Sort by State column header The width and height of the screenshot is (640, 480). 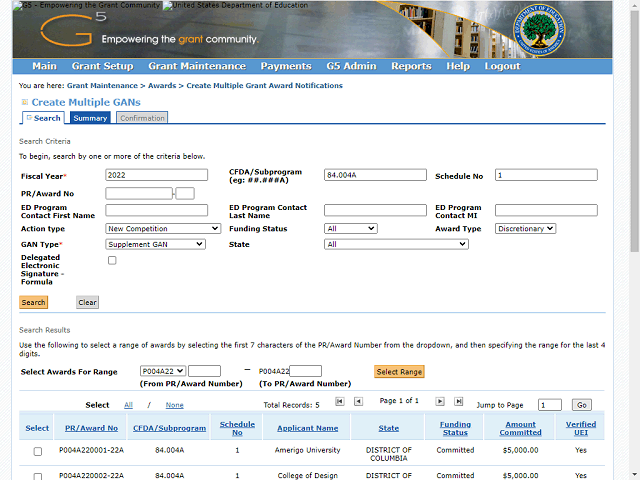pos(389,428)
